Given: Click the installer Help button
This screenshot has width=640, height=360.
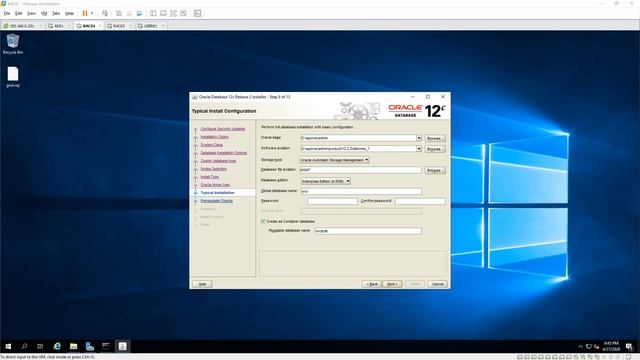Looking at the screenshot, I should (x=202, y=284).
